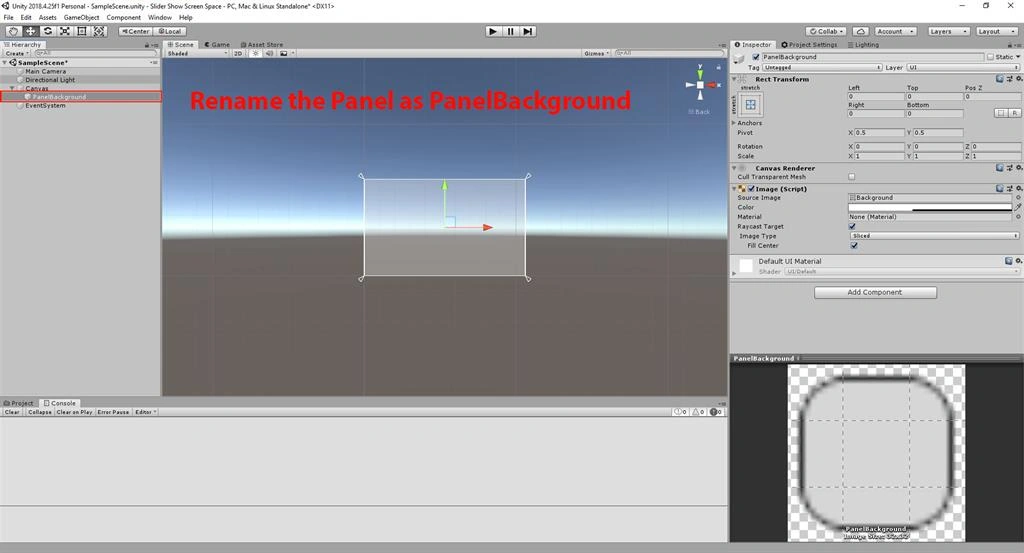Toggle PanelBackground active checkbox in Inspector
This screenshot has height=553, width=1024.
click(x=756, y=57)
